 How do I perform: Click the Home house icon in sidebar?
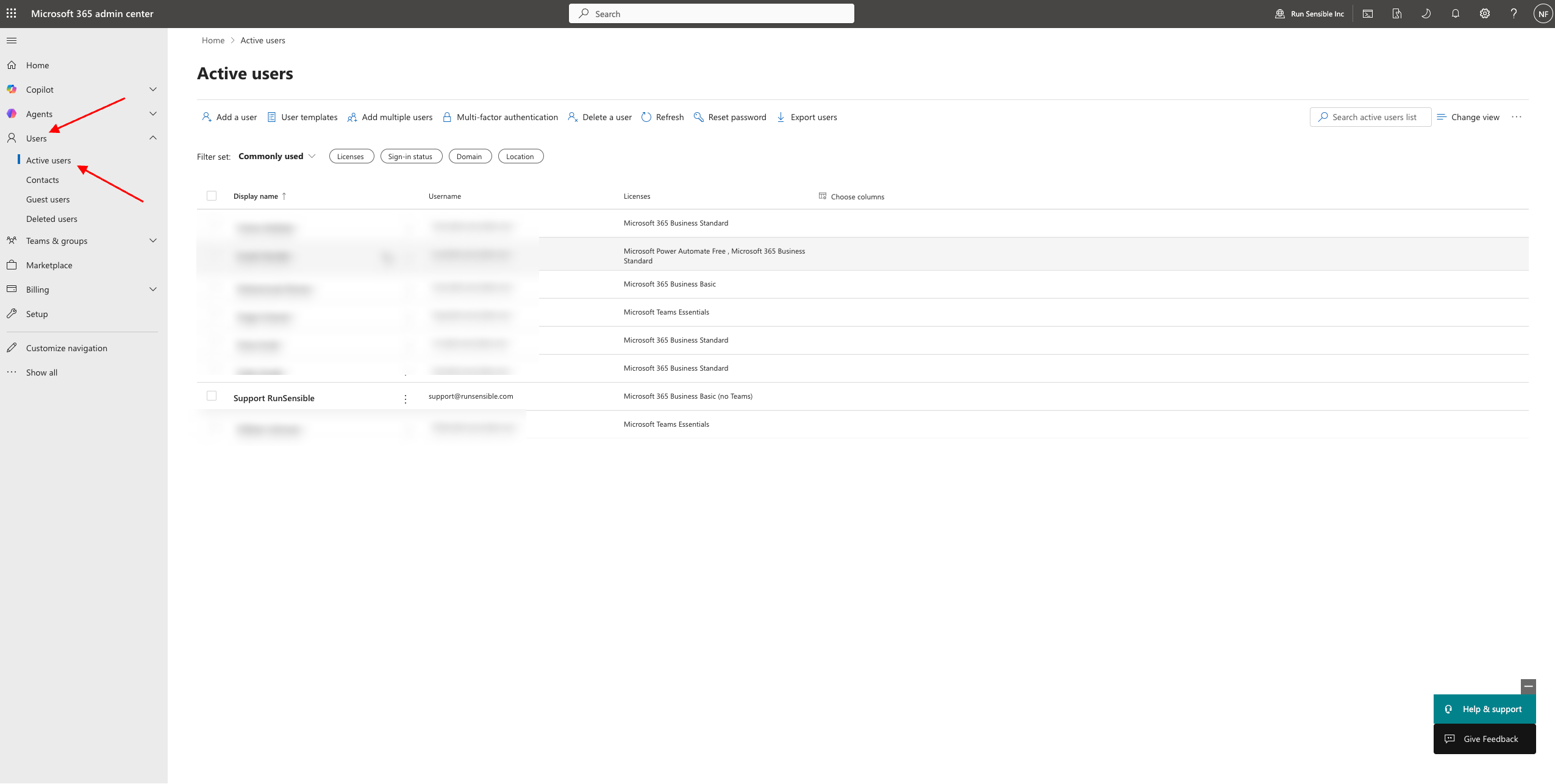pos(12,65)
